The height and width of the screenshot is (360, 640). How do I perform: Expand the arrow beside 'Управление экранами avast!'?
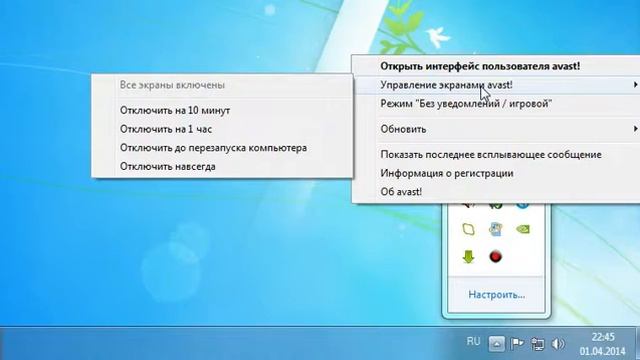coord(635,85)
